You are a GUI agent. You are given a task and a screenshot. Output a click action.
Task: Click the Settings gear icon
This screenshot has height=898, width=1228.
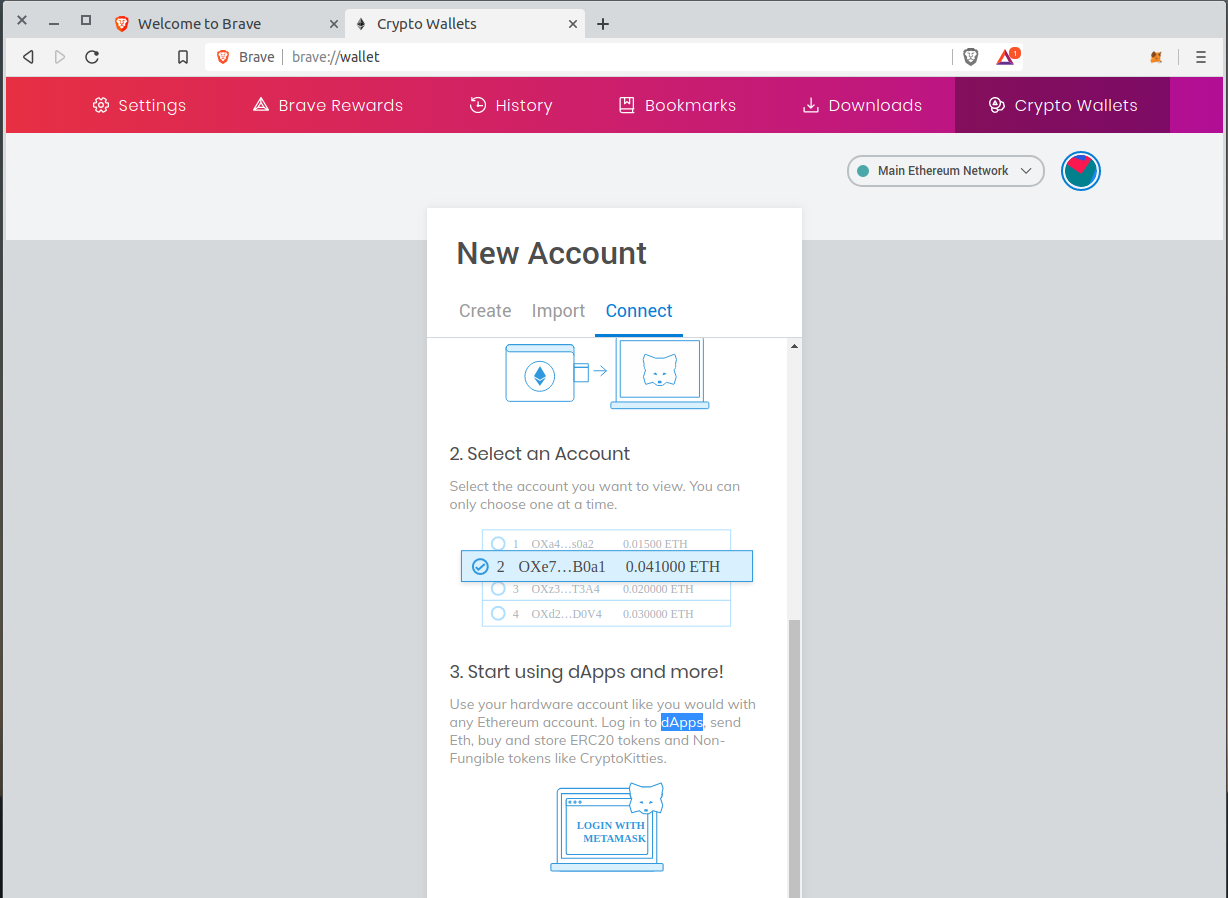tap(100, 105)
